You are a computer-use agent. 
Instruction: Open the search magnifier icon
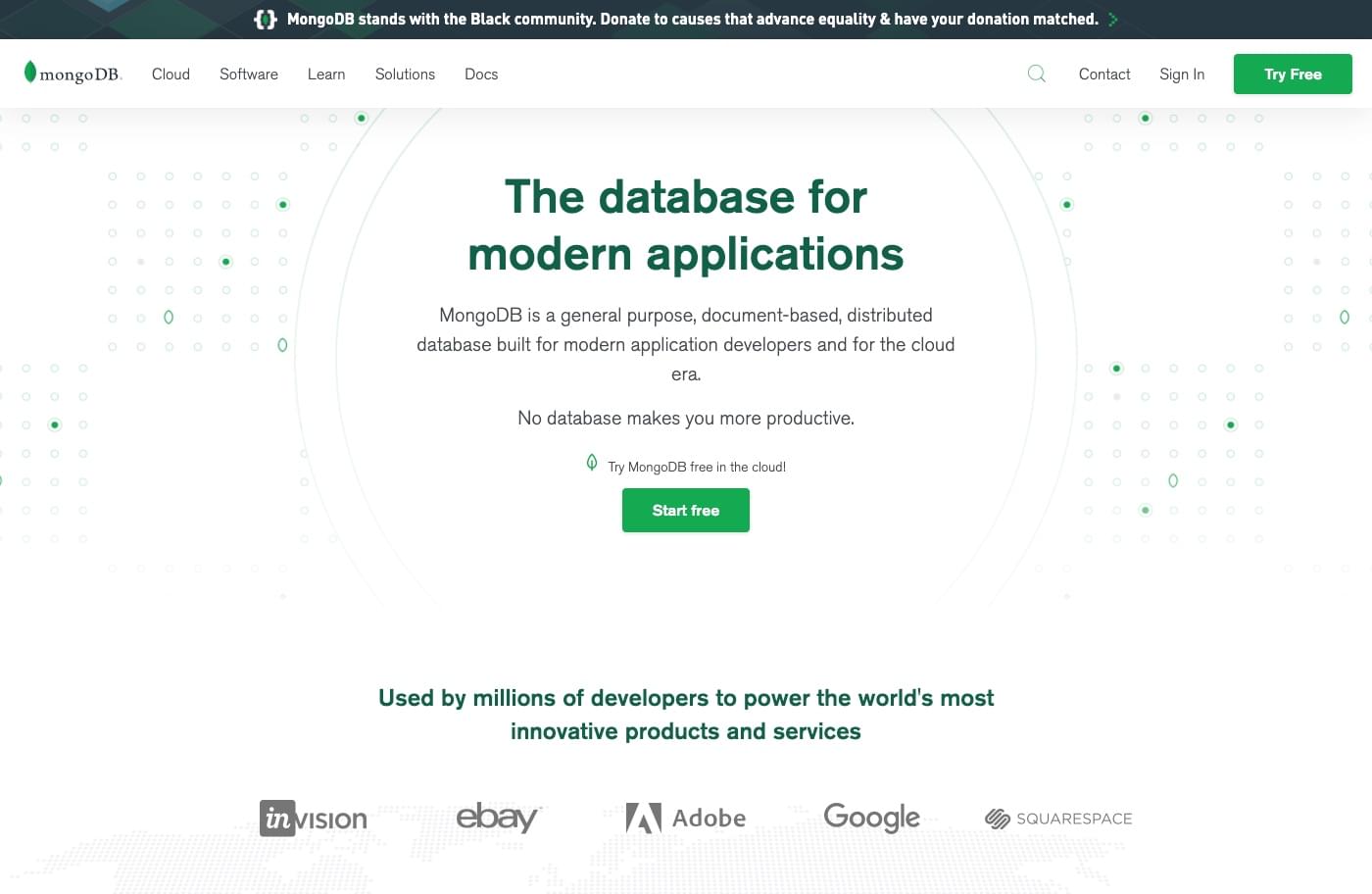click(1036, 74)
